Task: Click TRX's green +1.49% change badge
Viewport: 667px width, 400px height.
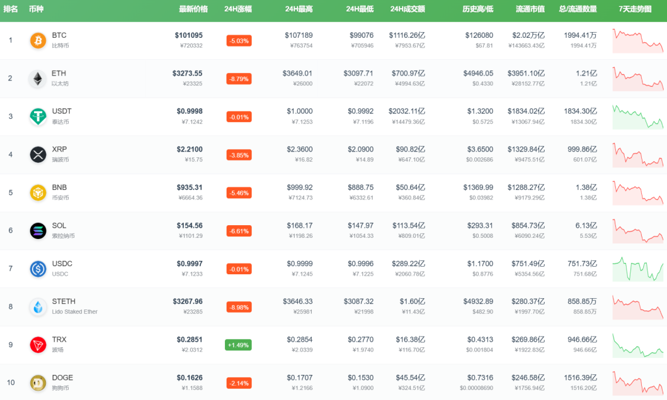Action: pyautogui.click(x=239, y=345)
